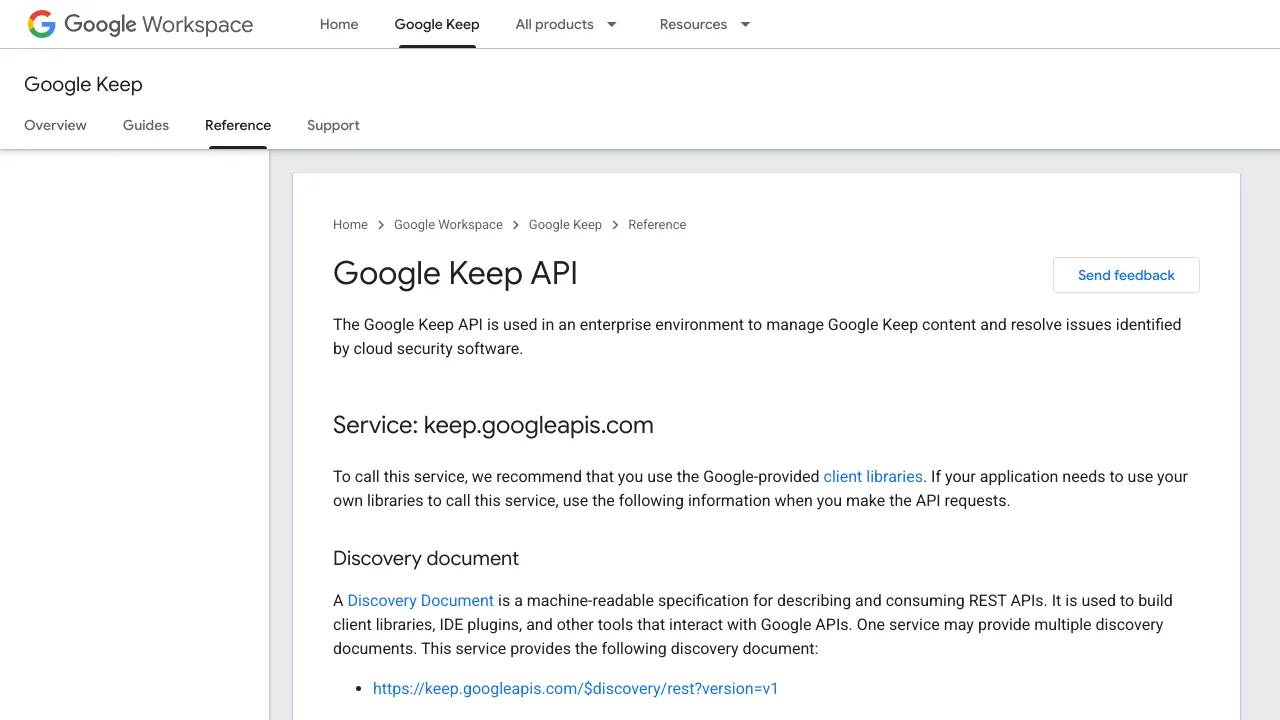The height and width of the screenshot is (720, 1280).
Task: Click the Send feedback button
Action: point(1126,275)
